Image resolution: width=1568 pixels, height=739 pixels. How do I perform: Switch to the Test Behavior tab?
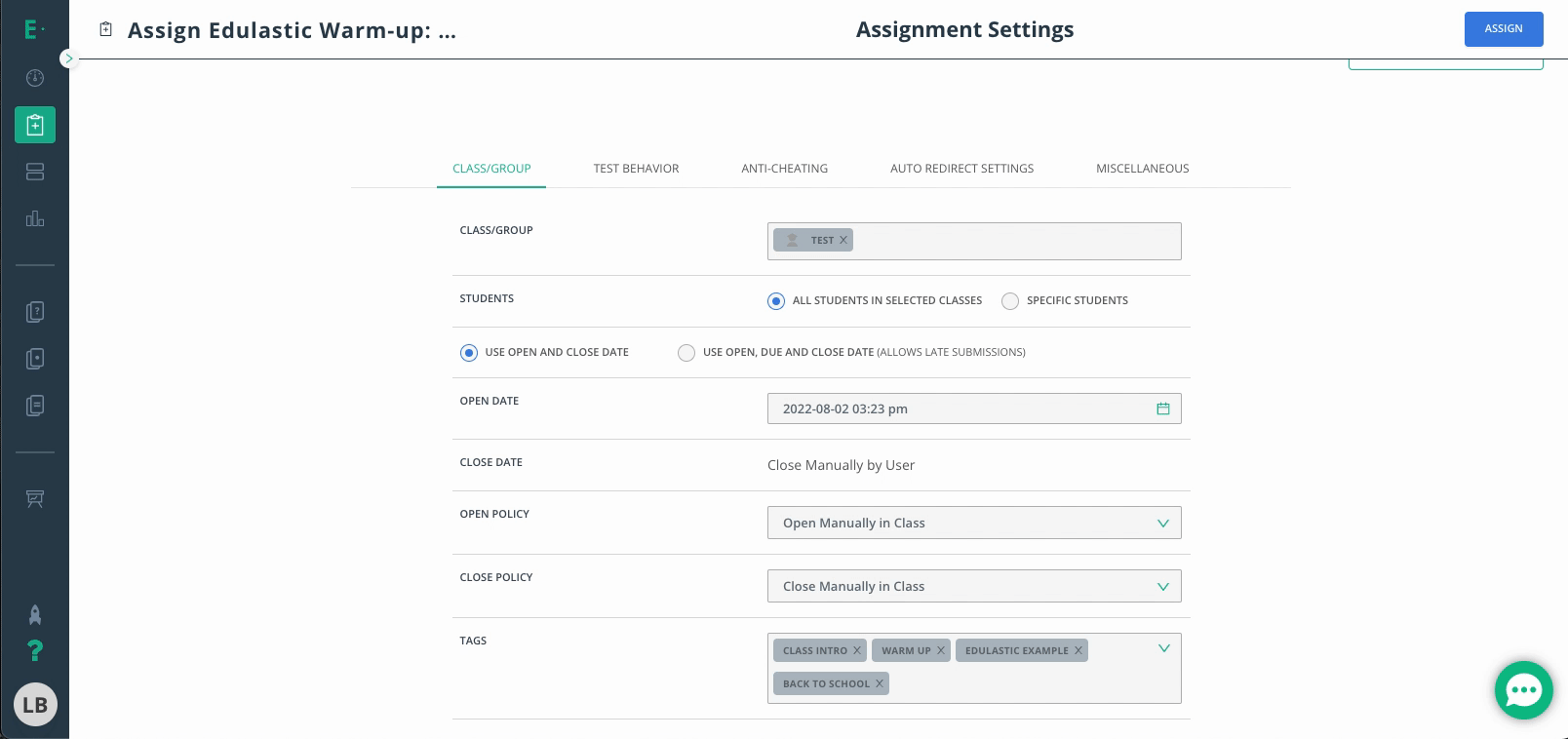point(636,169)
